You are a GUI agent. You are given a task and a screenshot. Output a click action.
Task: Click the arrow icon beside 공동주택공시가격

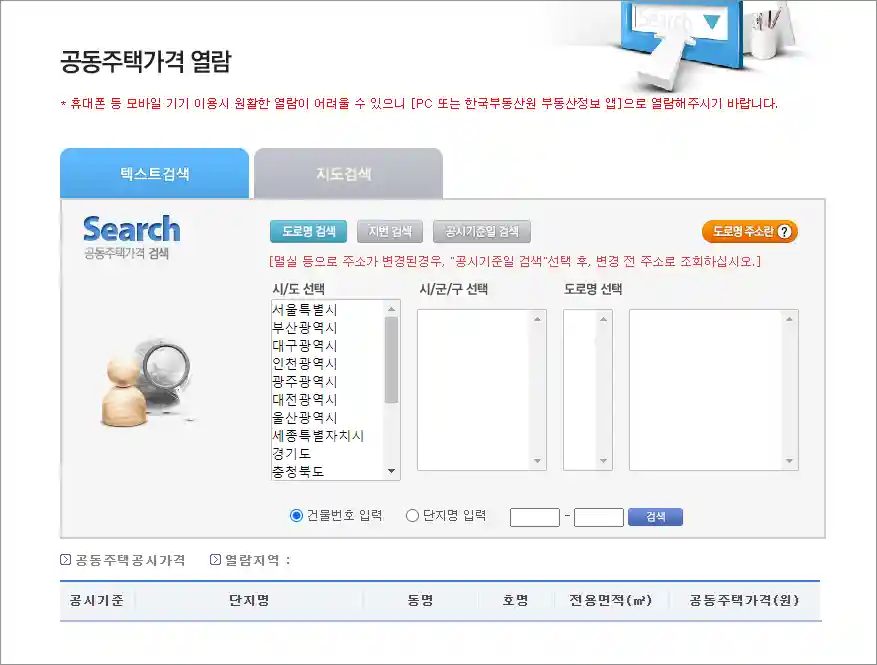coord(65,560)
